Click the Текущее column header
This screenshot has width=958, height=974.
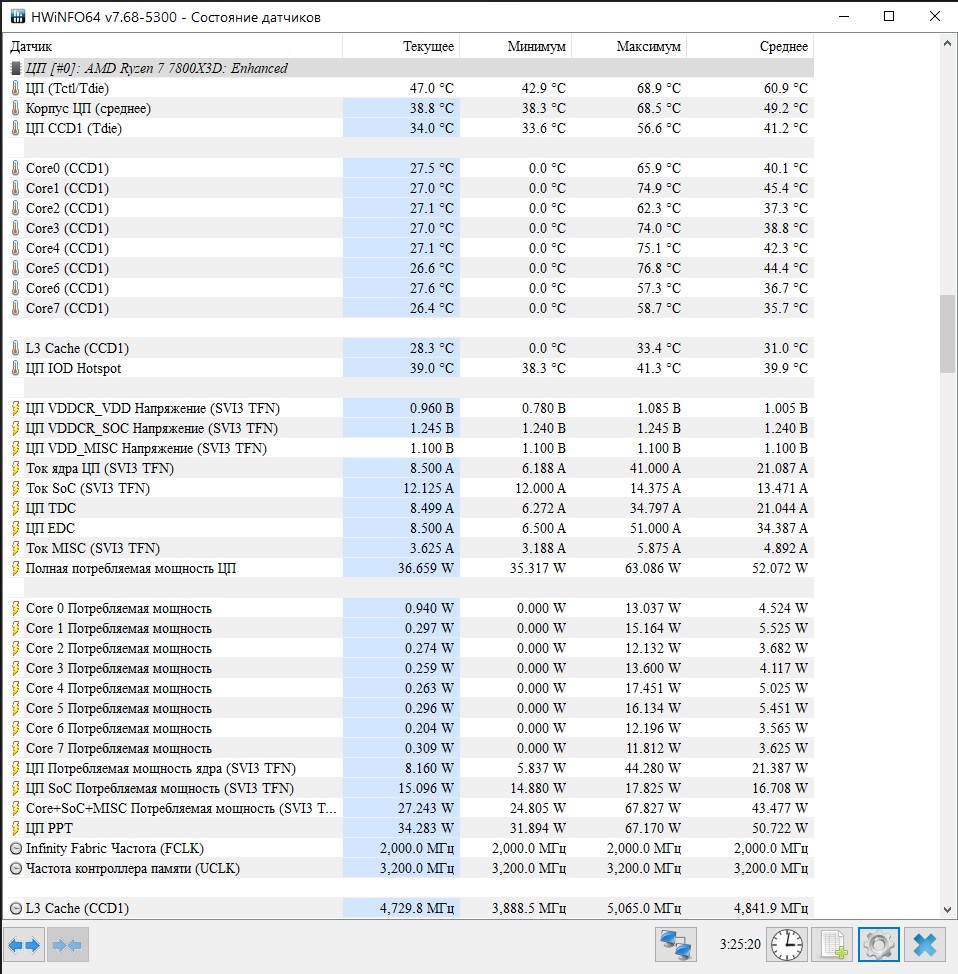[x=401, y=47]
